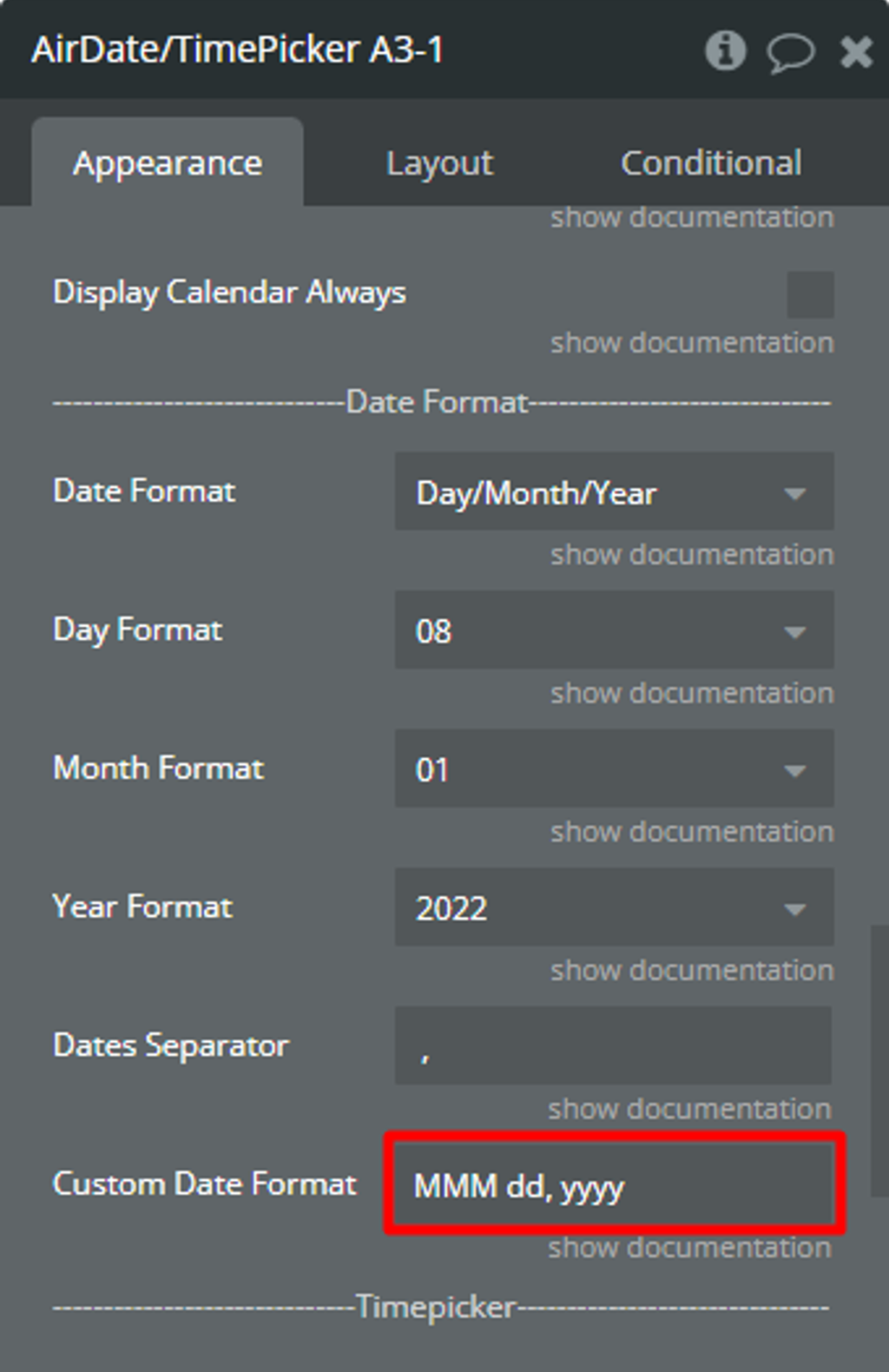This screenshot has width=889, height=1372.
Task: Expand the Day Format dropdown
Action: point(614,630)
